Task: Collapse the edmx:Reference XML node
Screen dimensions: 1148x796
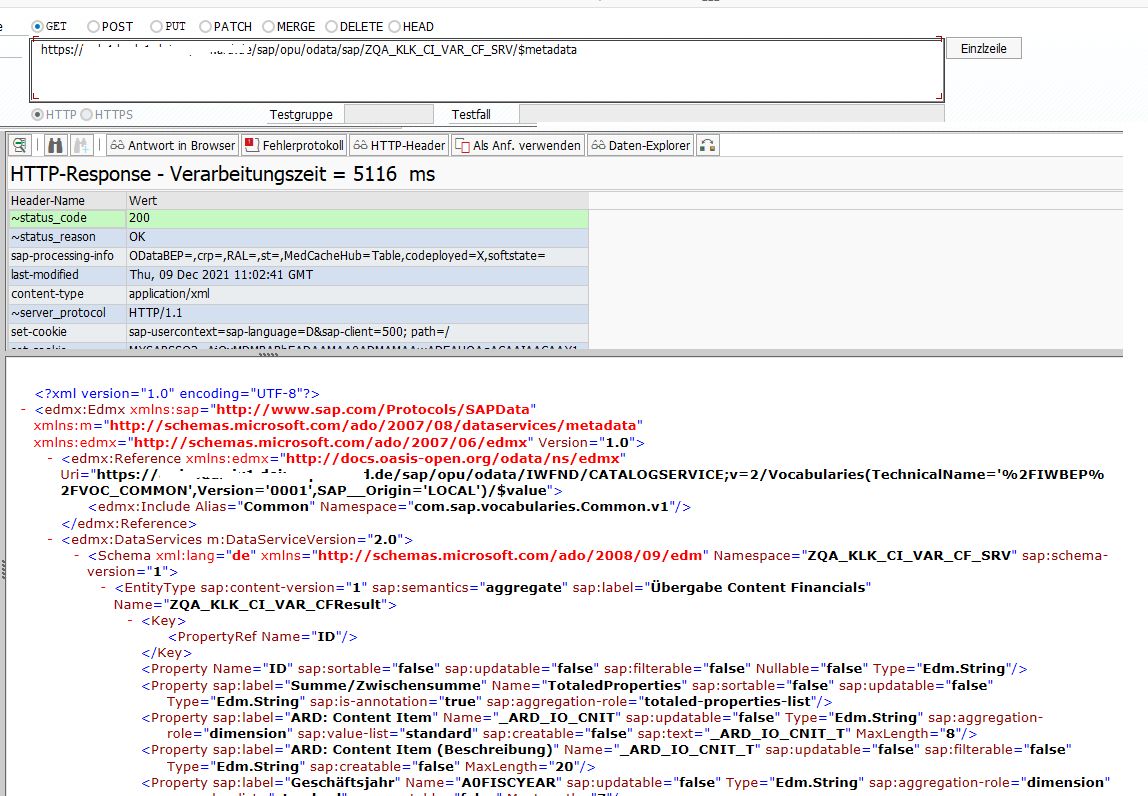Action: click(51, 458)
